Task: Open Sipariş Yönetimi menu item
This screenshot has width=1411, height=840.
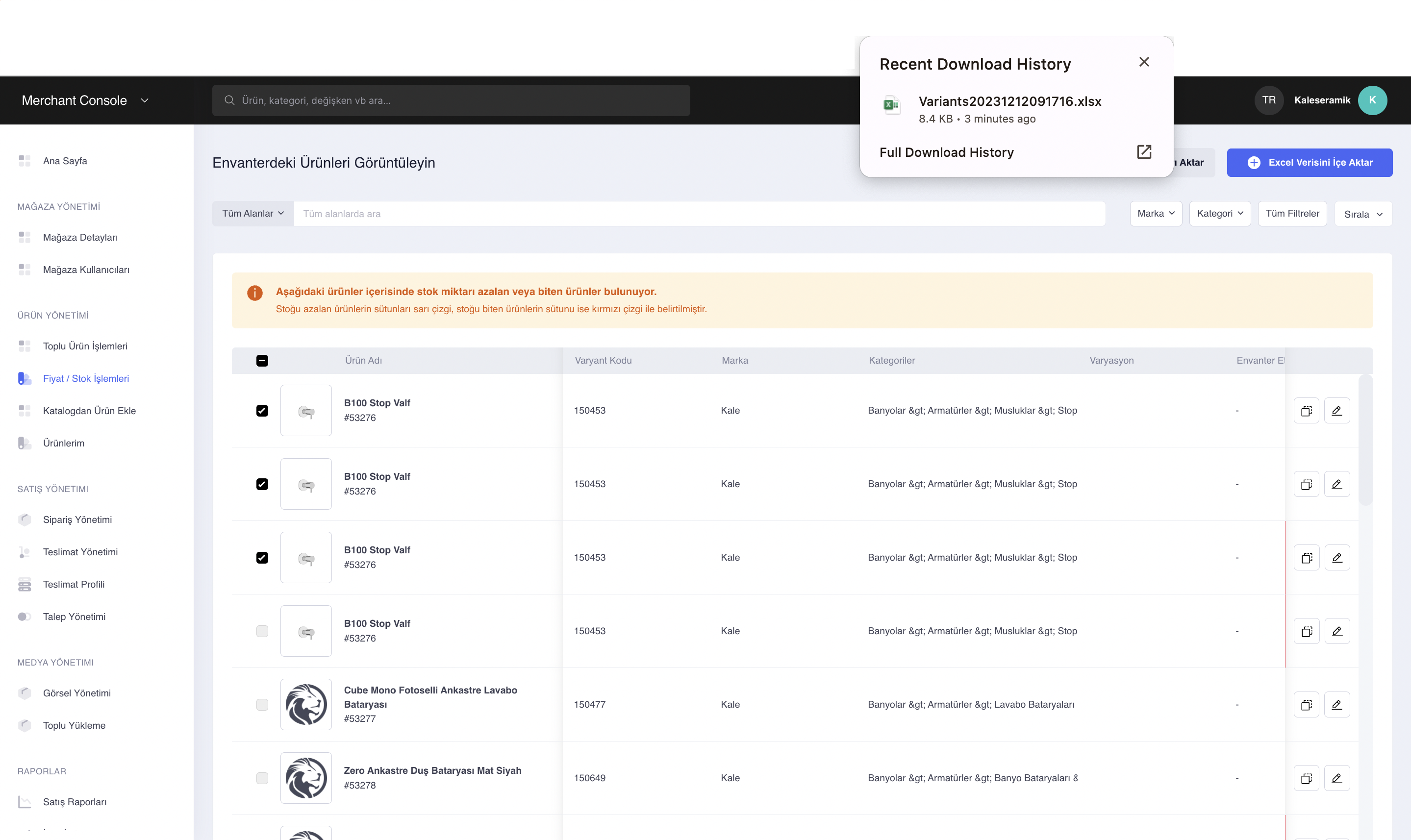Action: [77, 519]
